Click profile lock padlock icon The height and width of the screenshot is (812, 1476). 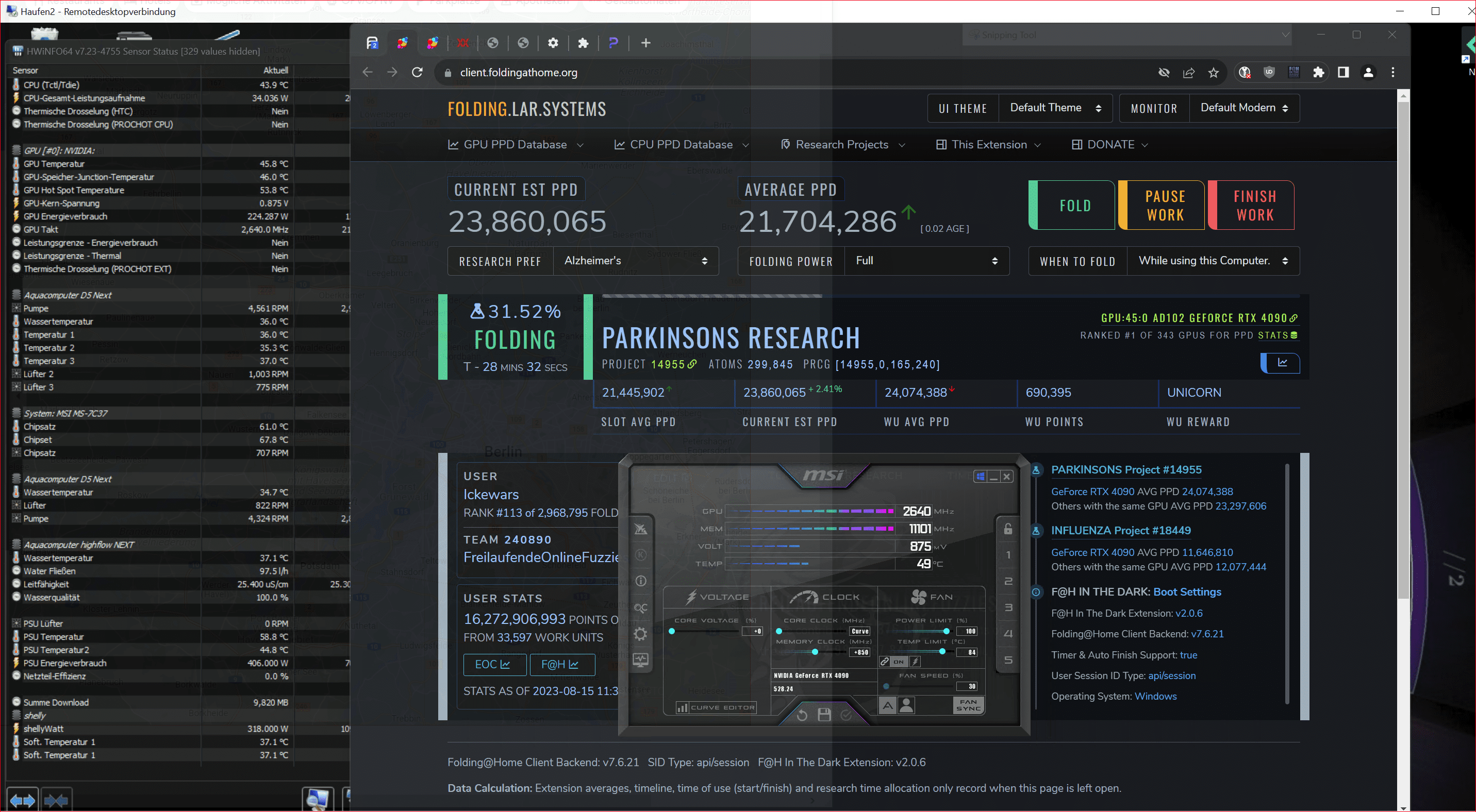point(1008,528)
